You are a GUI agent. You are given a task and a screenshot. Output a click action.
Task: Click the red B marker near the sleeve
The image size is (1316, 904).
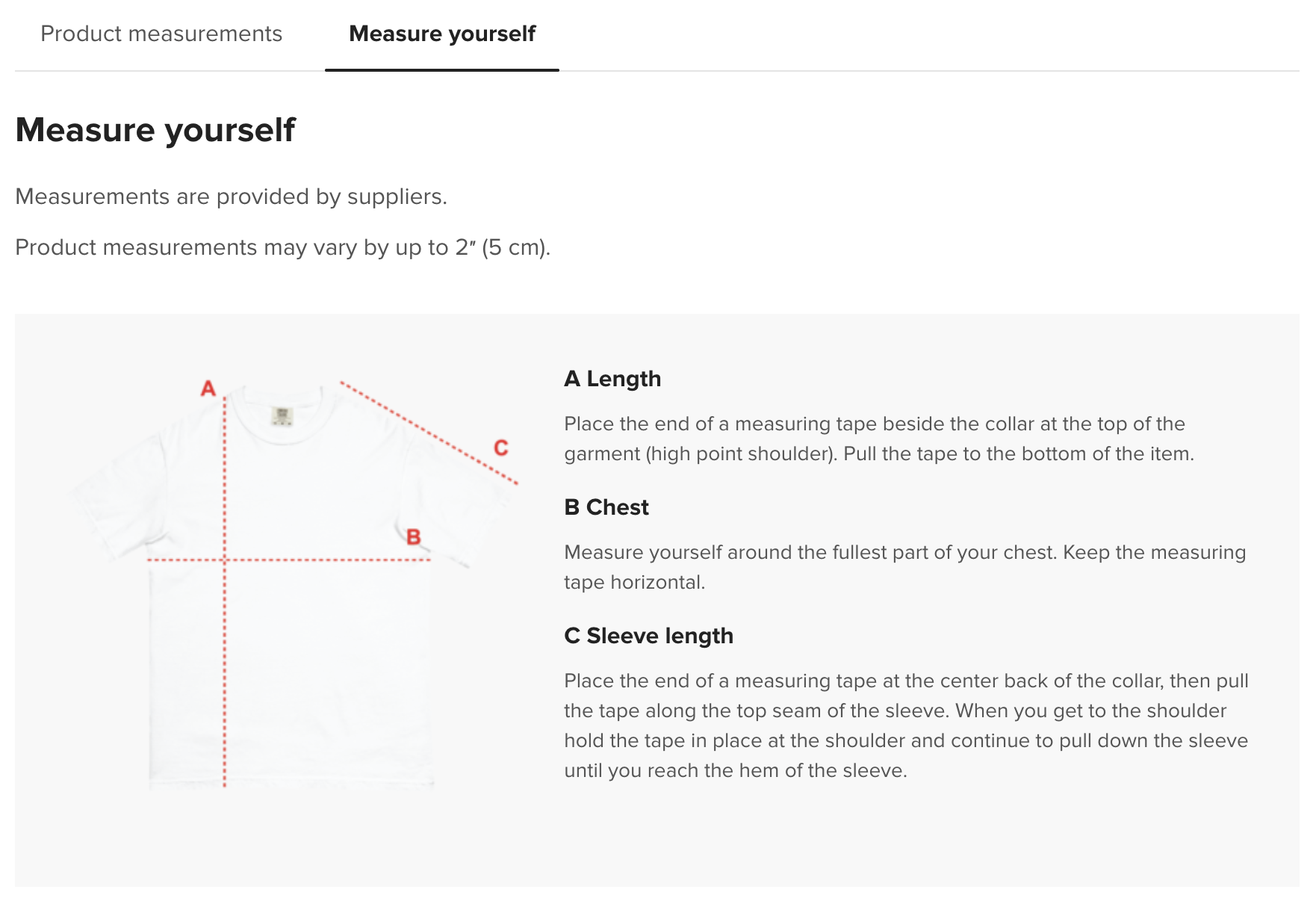tap(414, 536)
